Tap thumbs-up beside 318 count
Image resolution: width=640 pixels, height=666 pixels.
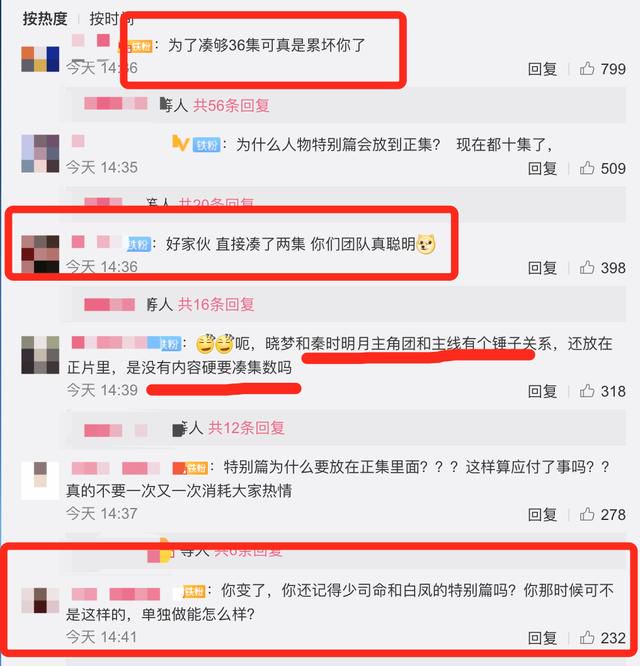pyautogui.click(x=587, y=391)
